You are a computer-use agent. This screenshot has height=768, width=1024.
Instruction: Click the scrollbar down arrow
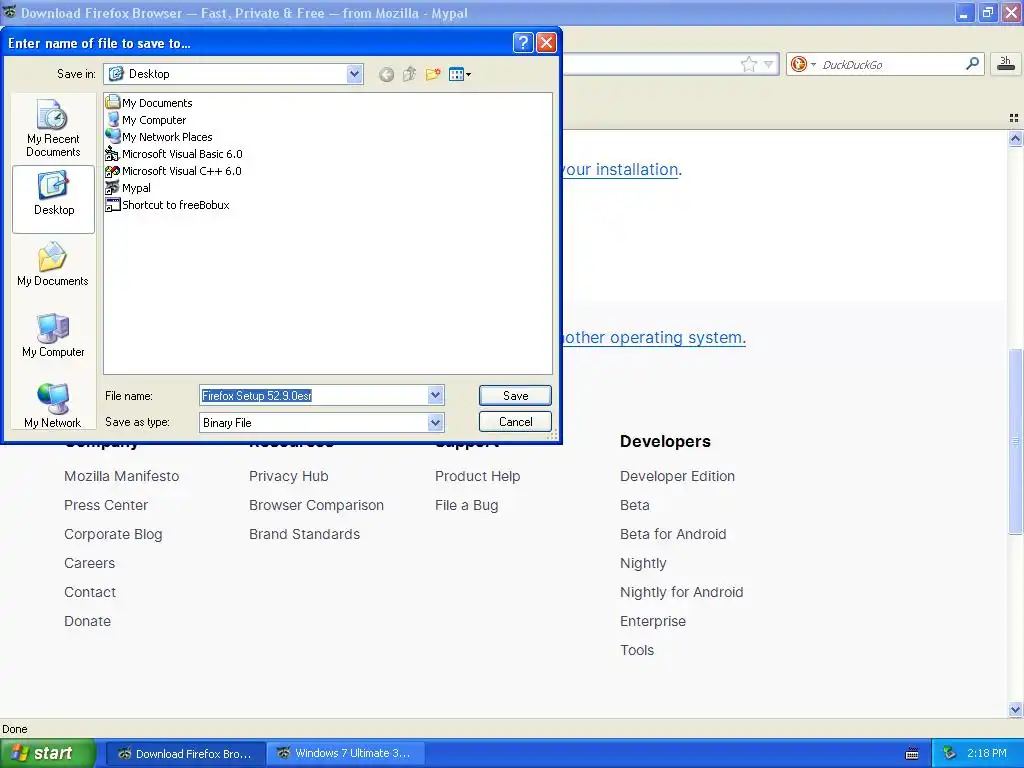tap(1015, 709)
